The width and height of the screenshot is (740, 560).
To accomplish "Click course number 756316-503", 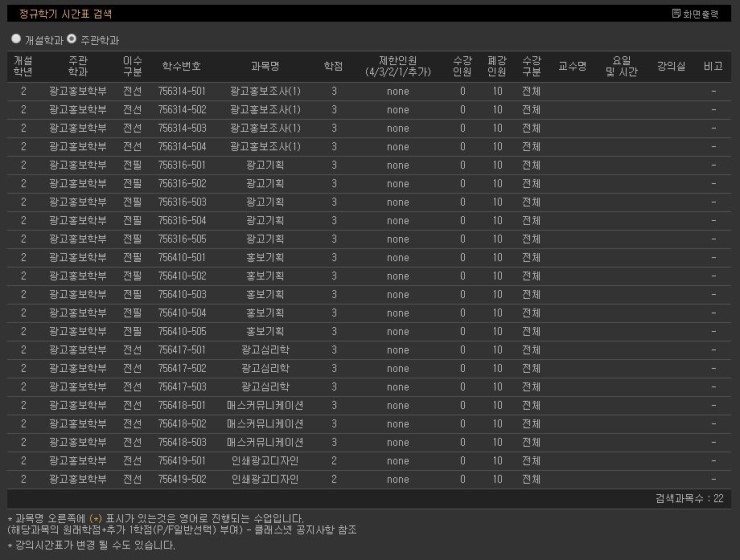I will [x=182, y=202].
